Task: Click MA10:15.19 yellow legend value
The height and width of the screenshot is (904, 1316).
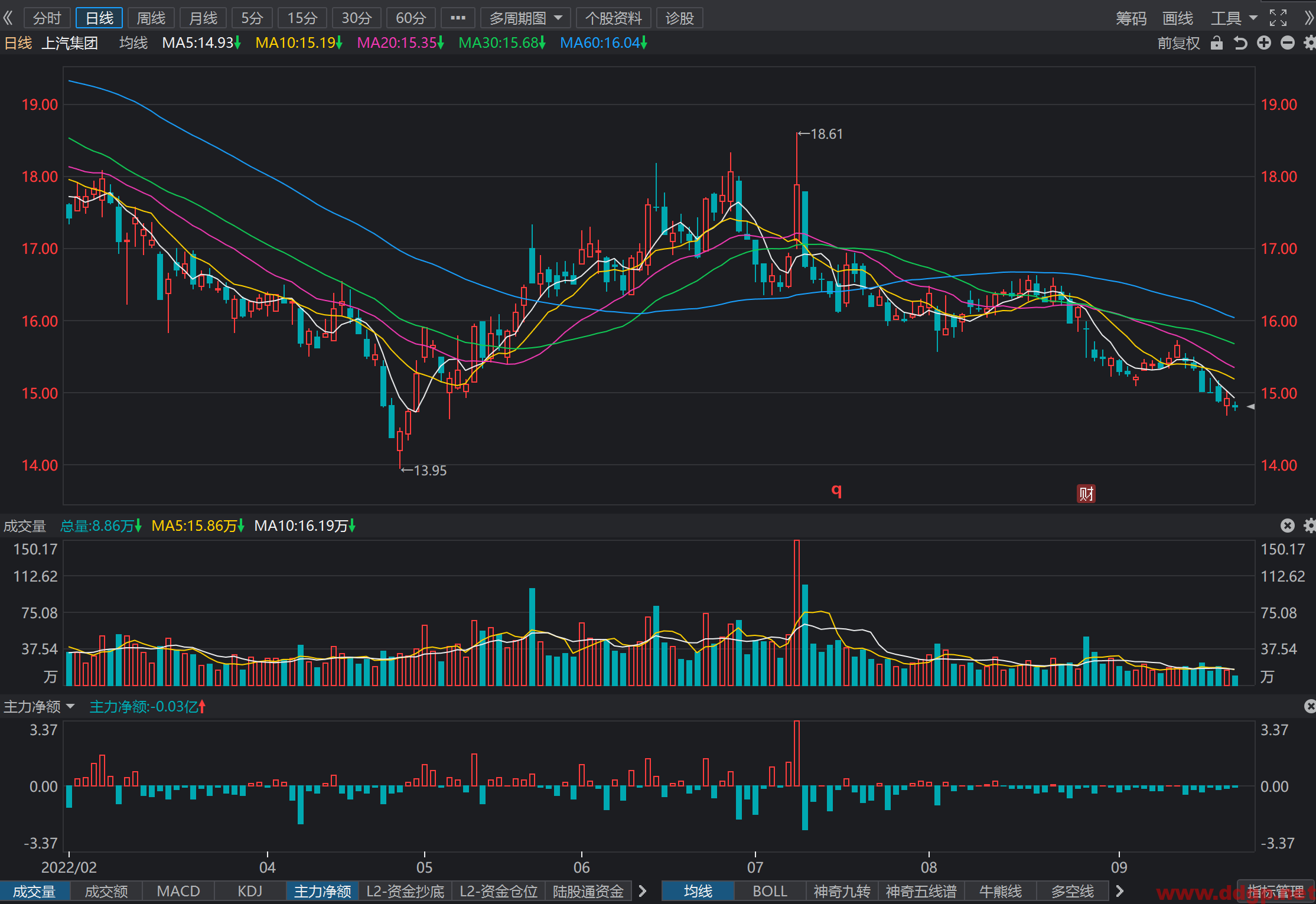Action: pos(299,43)
